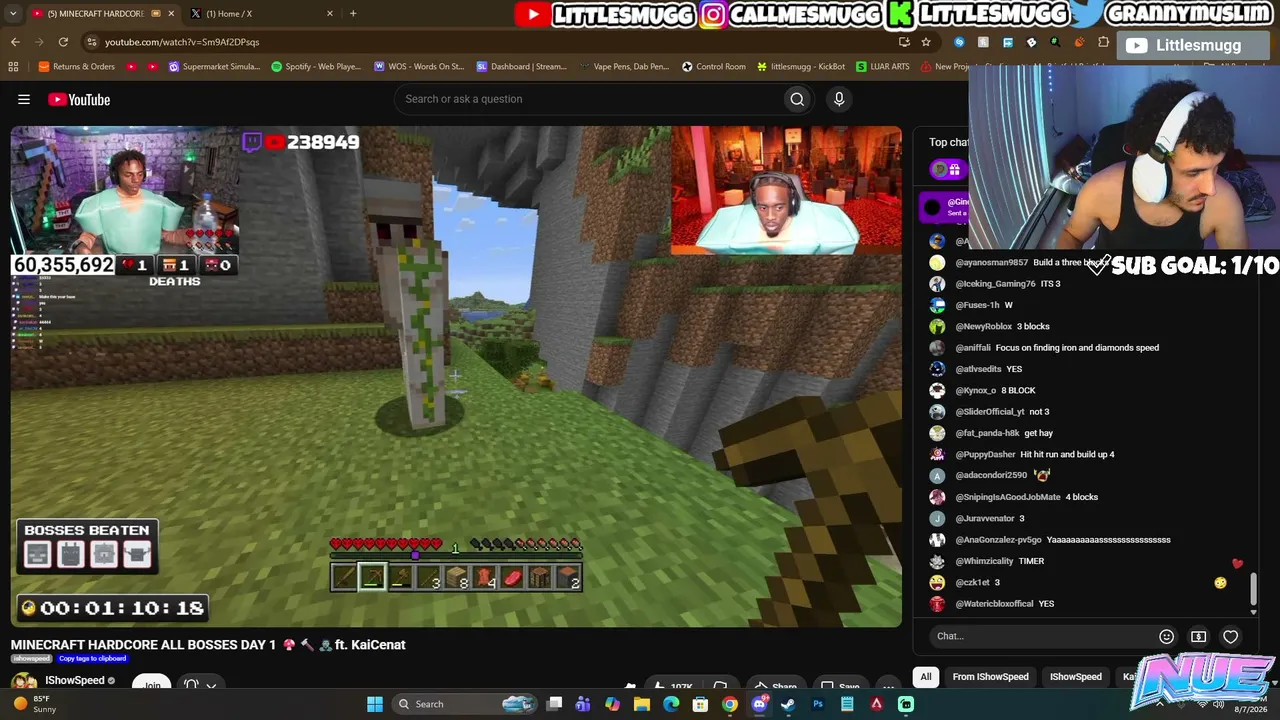Image resolution: width=1280 pixels, height=720 pixels.
Task: Open the Spotify - Web Player bookmark
Action: coord(316,67)
